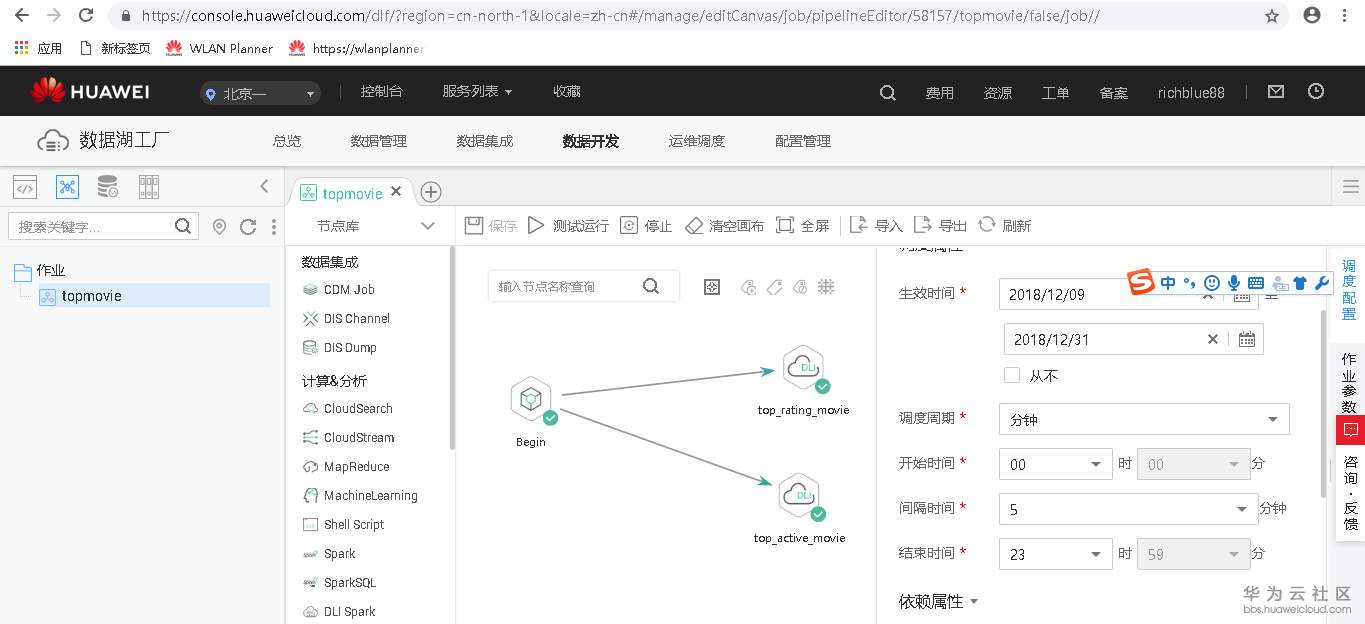The image size is (1365, 624).
Task: Select the Begin node on canvas
Action: [x=531, y=400]
